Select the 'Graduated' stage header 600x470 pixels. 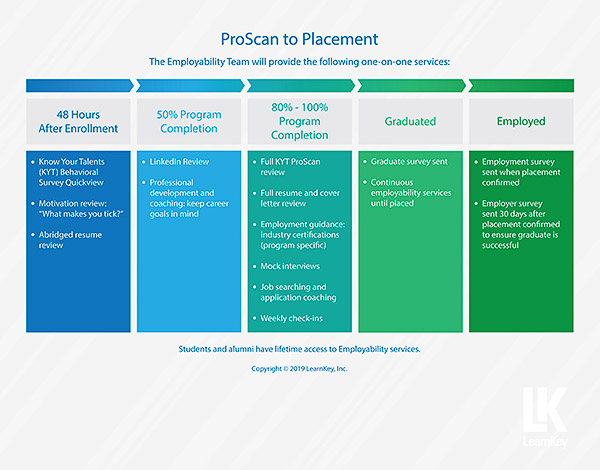tap(410, 121)
